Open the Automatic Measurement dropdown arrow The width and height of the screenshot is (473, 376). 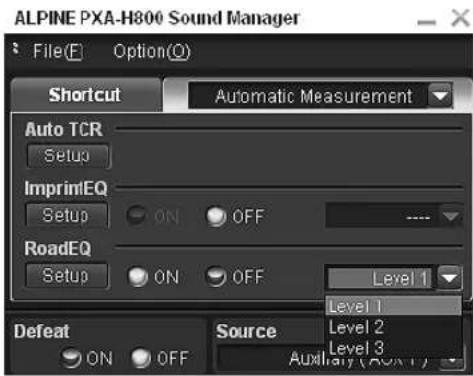pyautogui.click(x=440, y=96)
